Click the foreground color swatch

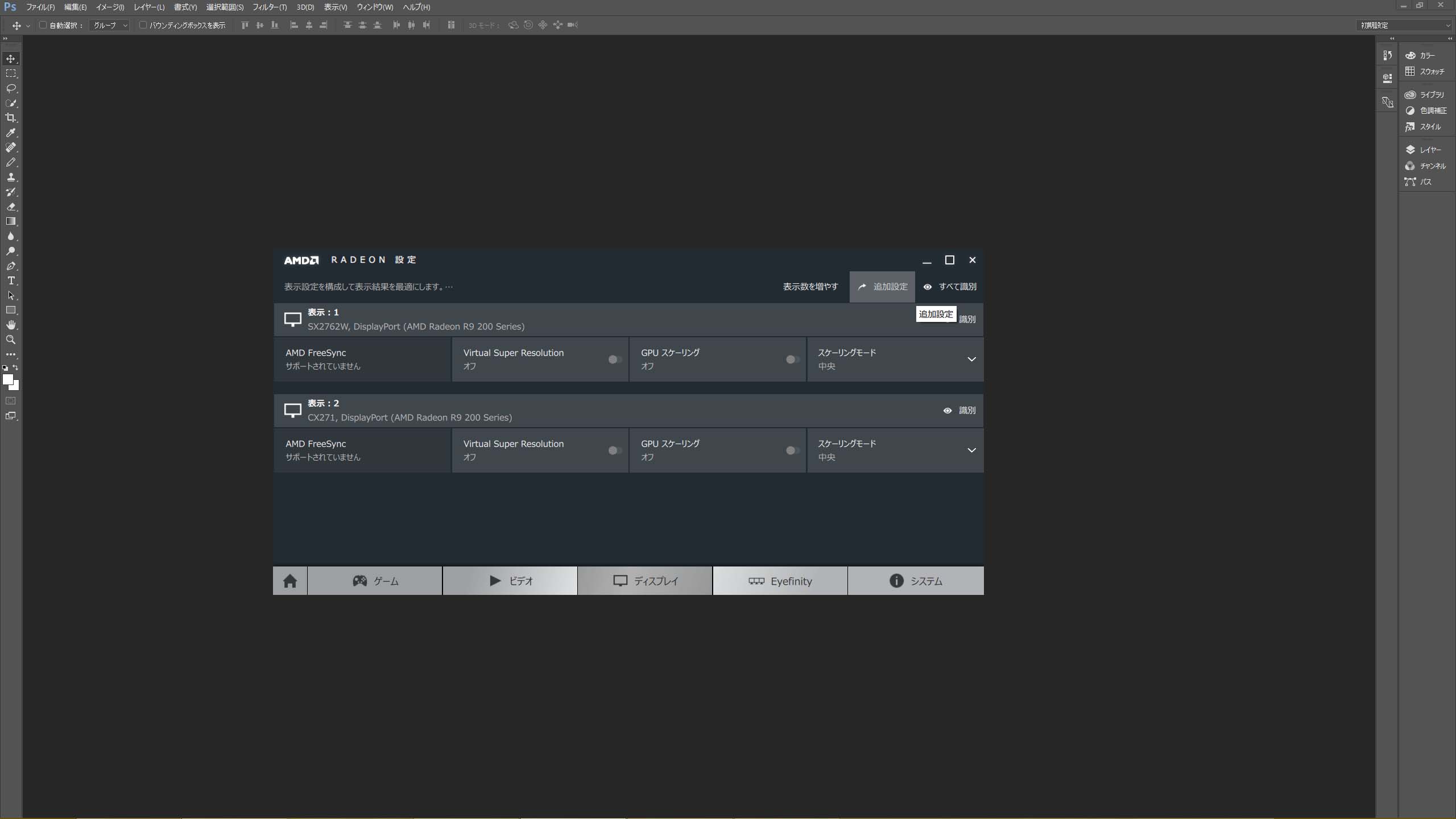coord(7,379)
